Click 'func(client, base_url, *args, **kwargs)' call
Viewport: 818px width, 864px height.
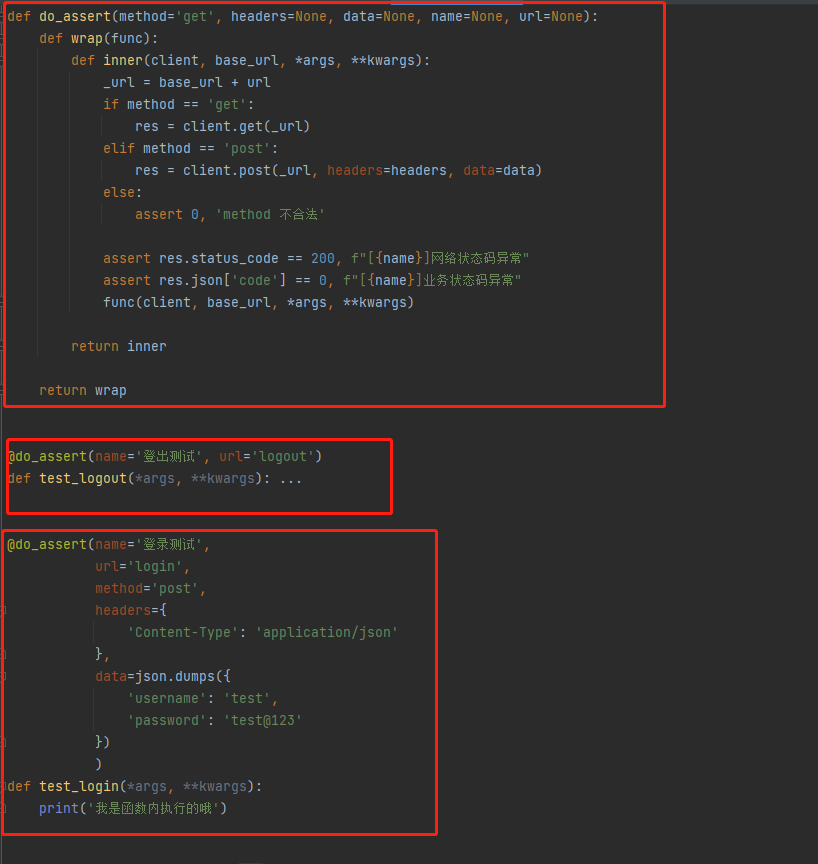click(x=258, y=303)
